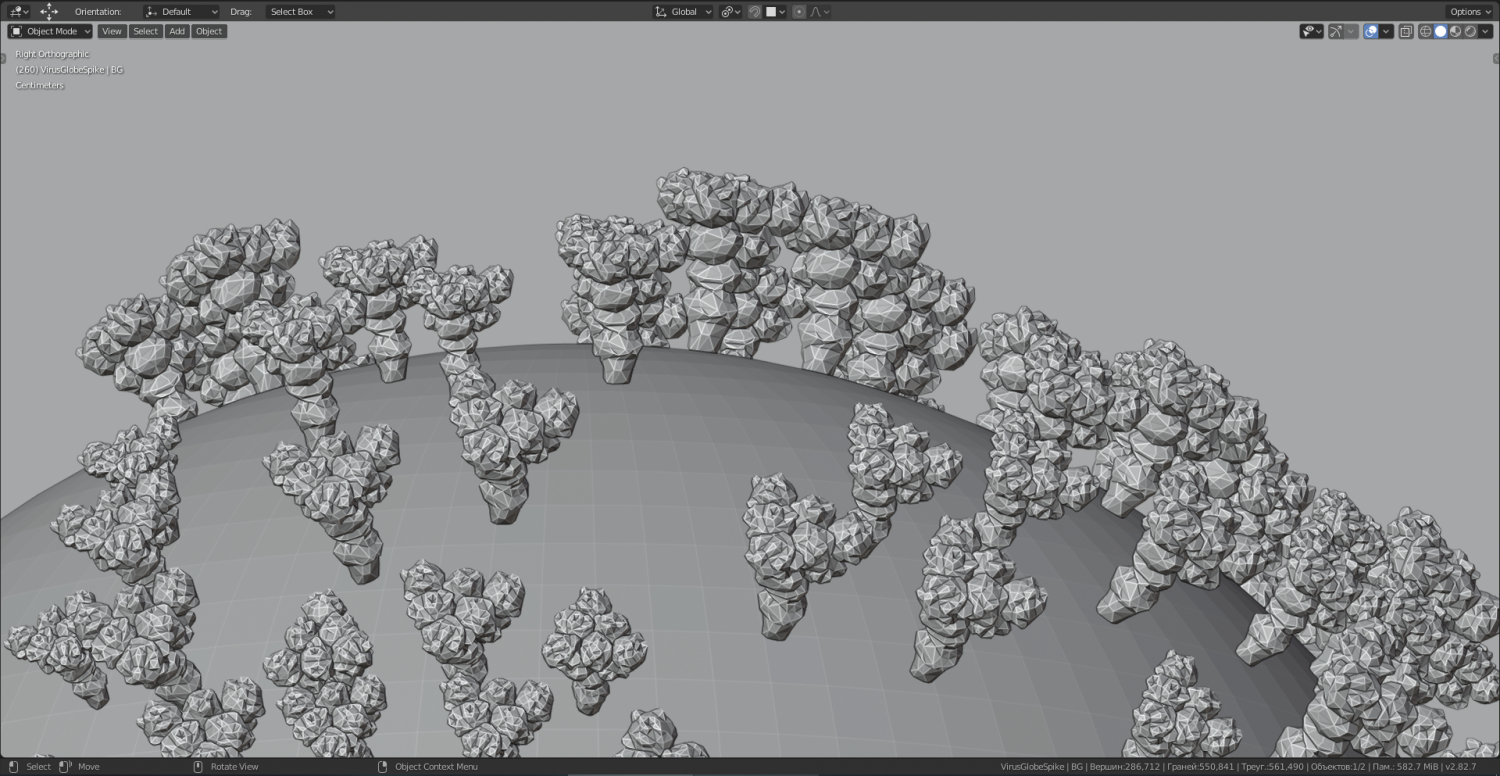The height and width of the screenshot is (776, 1500).
Task: Switch to material preview shading
Action: [1455, 31]
